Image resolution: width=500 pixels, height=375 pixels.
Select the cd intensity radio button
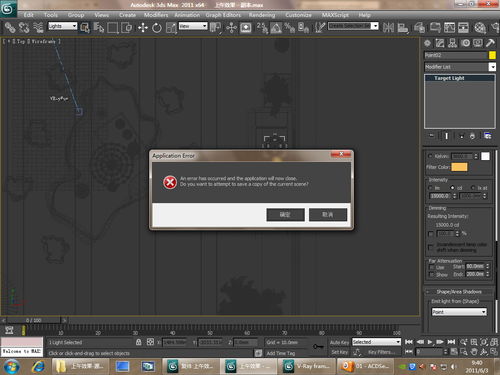click(x=452, y=188)
